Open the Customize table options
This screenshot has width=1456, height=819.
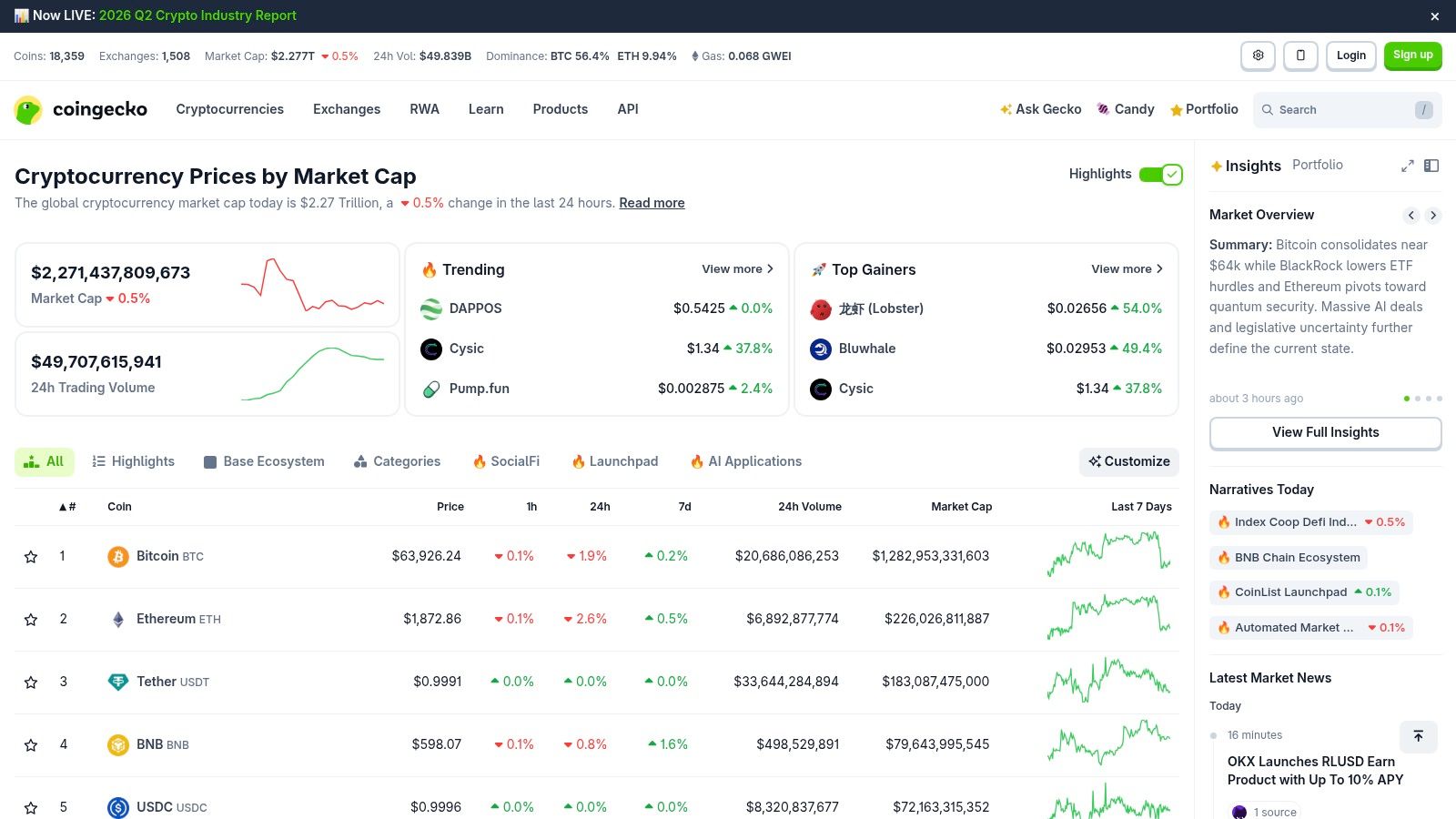[x=1129, y=462]
